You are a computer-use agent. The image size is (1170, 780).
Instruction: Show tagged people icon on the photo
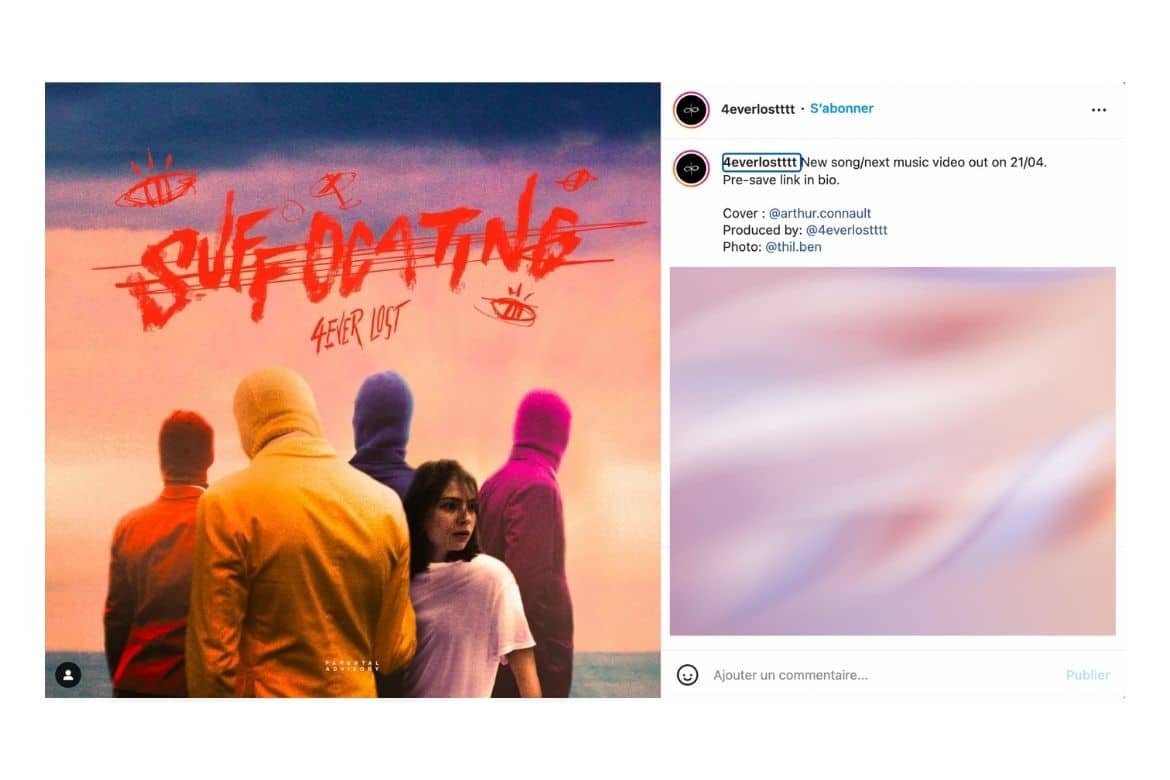click(68, 675)
